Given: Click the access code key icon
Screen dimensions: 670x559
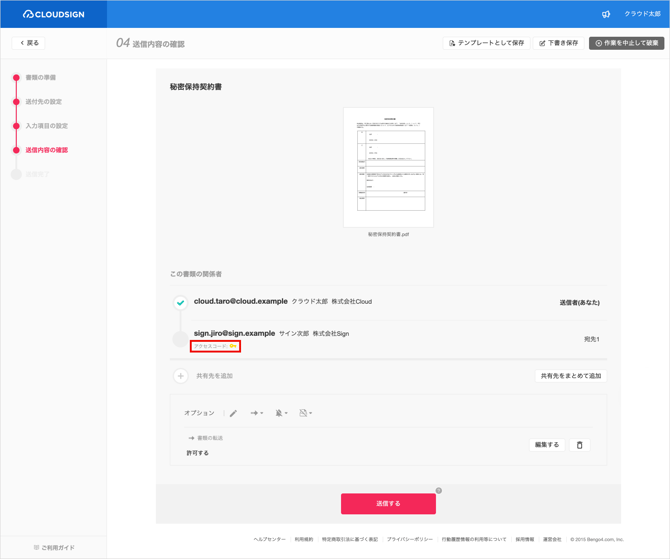Looking at the screenshot, I should point(233,346).
